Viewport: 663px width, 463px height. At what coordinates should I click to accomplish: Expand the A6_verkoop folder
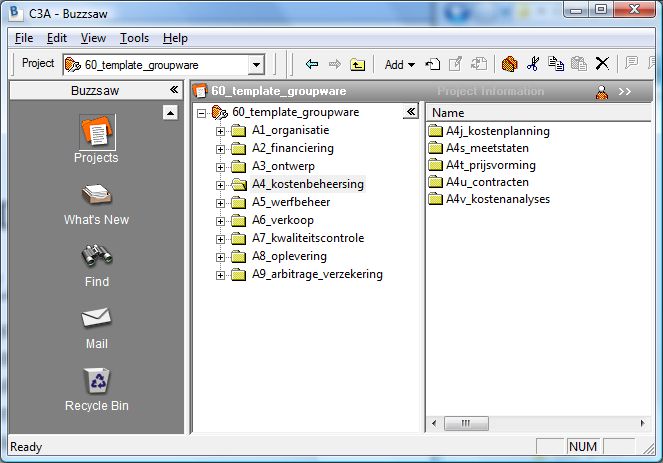(x=220, y=221)
